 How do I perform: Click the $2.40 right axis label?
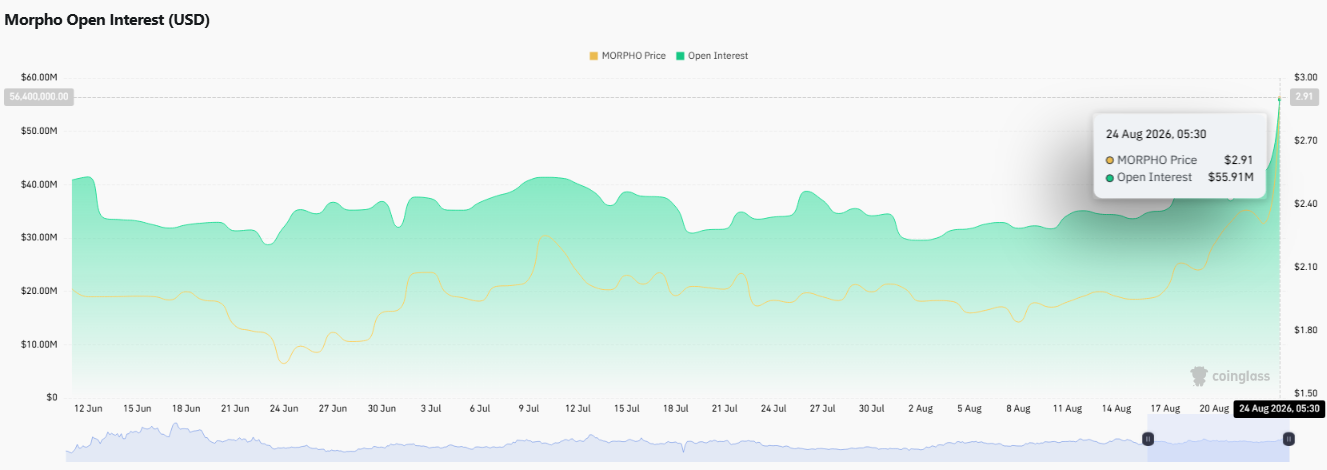pos(1305,204)
